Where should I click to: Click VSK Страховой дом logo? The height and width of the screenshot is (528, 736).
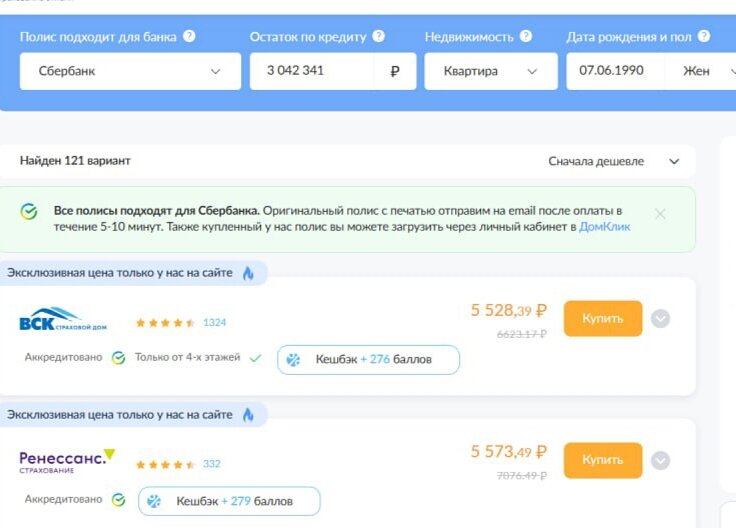coord(64,321)
